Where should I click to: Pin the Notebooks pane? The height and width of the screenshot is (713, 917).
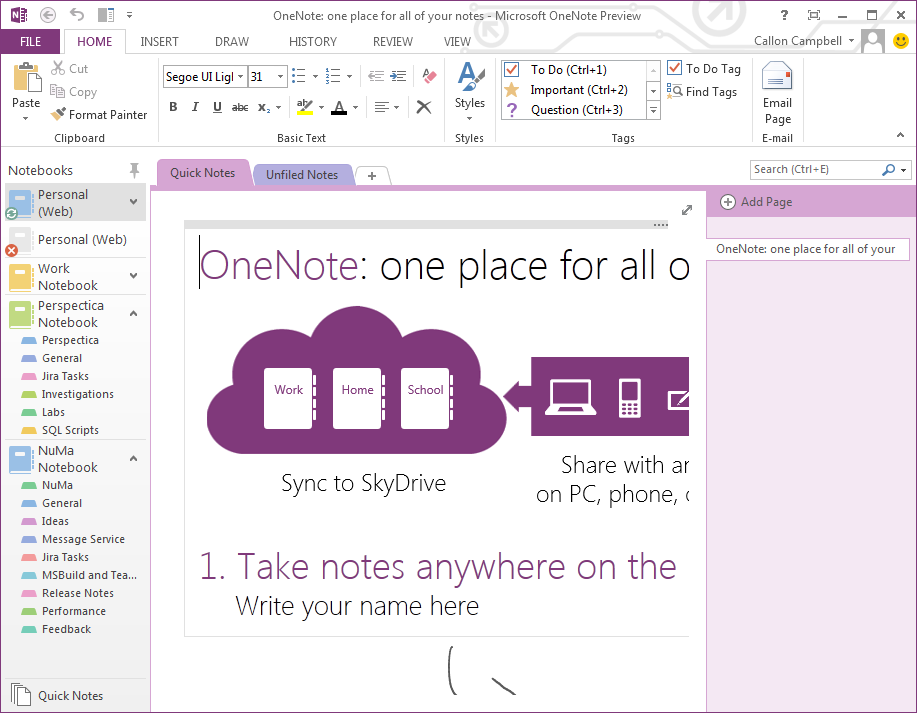click(x=134, y=170)
